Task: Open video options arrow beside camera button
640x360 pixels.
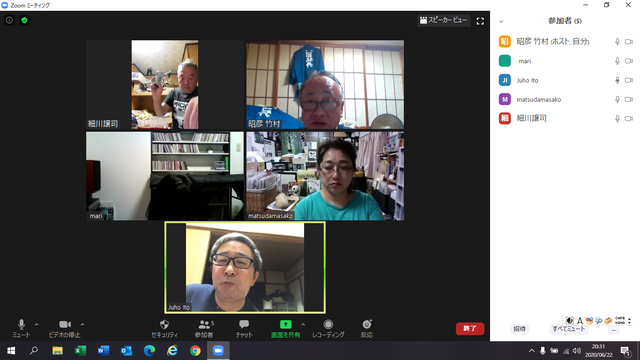Action: coord(82,324)
